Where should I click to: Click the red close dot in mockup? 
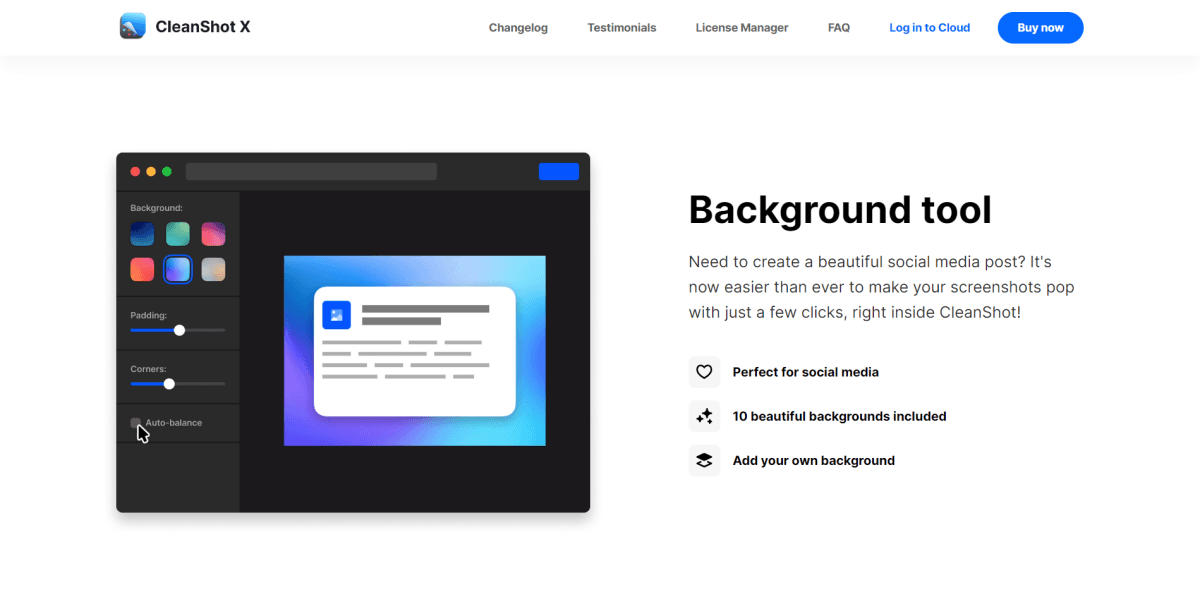[135, 172]
